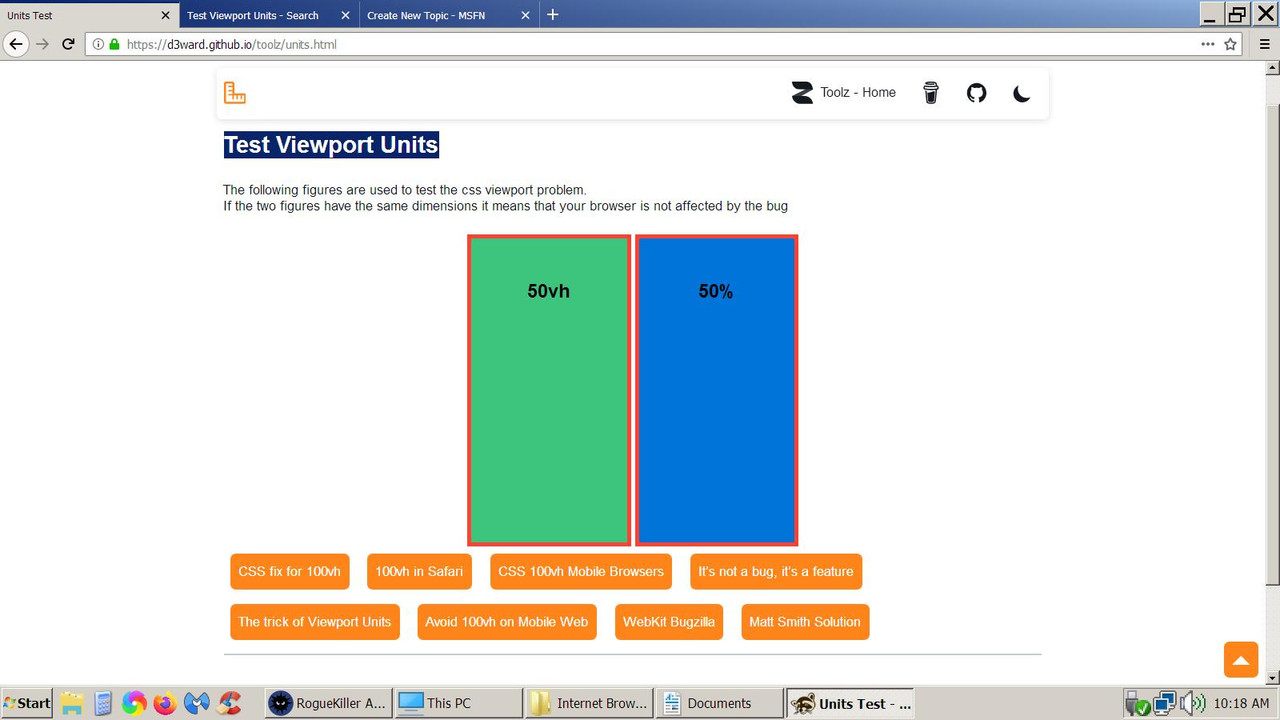Switch to RogueKiller taskbar window
This screenshot has height=720, width=1280.
coord(329,703)
